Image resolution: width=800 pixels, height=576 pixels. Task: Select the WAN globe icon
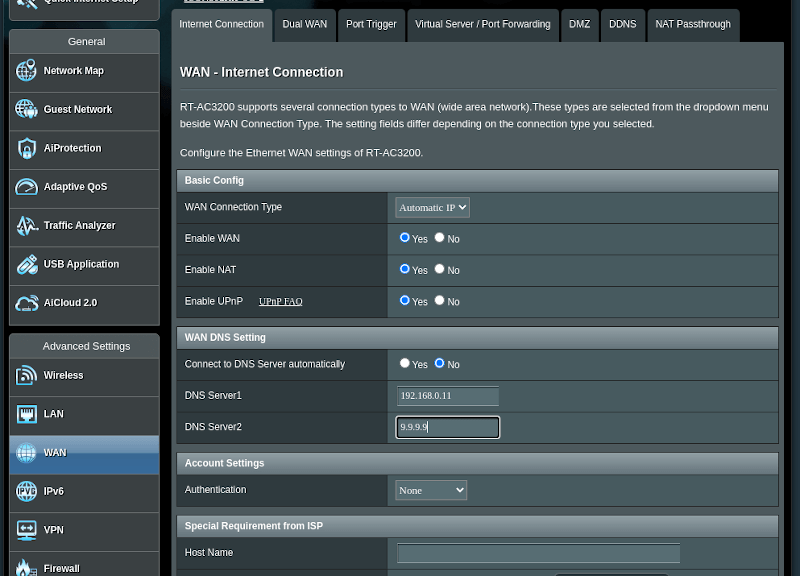pyautogui.click(x=26, y=453)
